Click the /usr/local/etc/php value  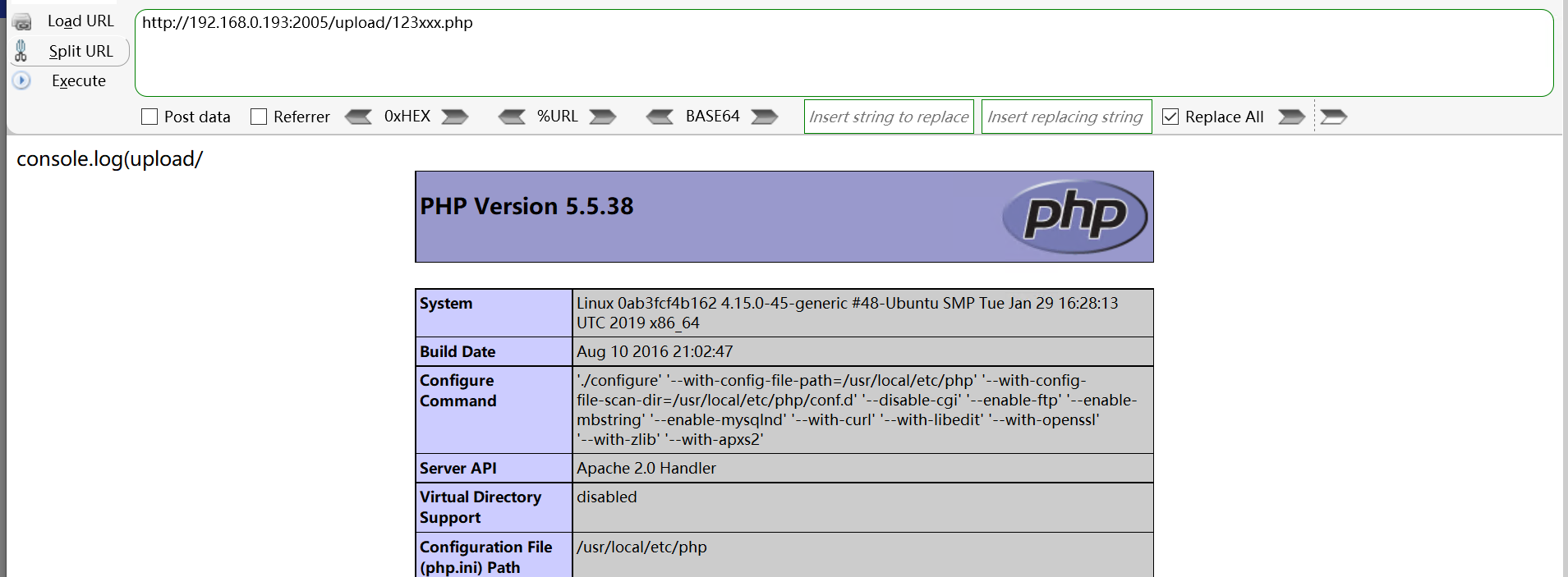tap(641, 547)
